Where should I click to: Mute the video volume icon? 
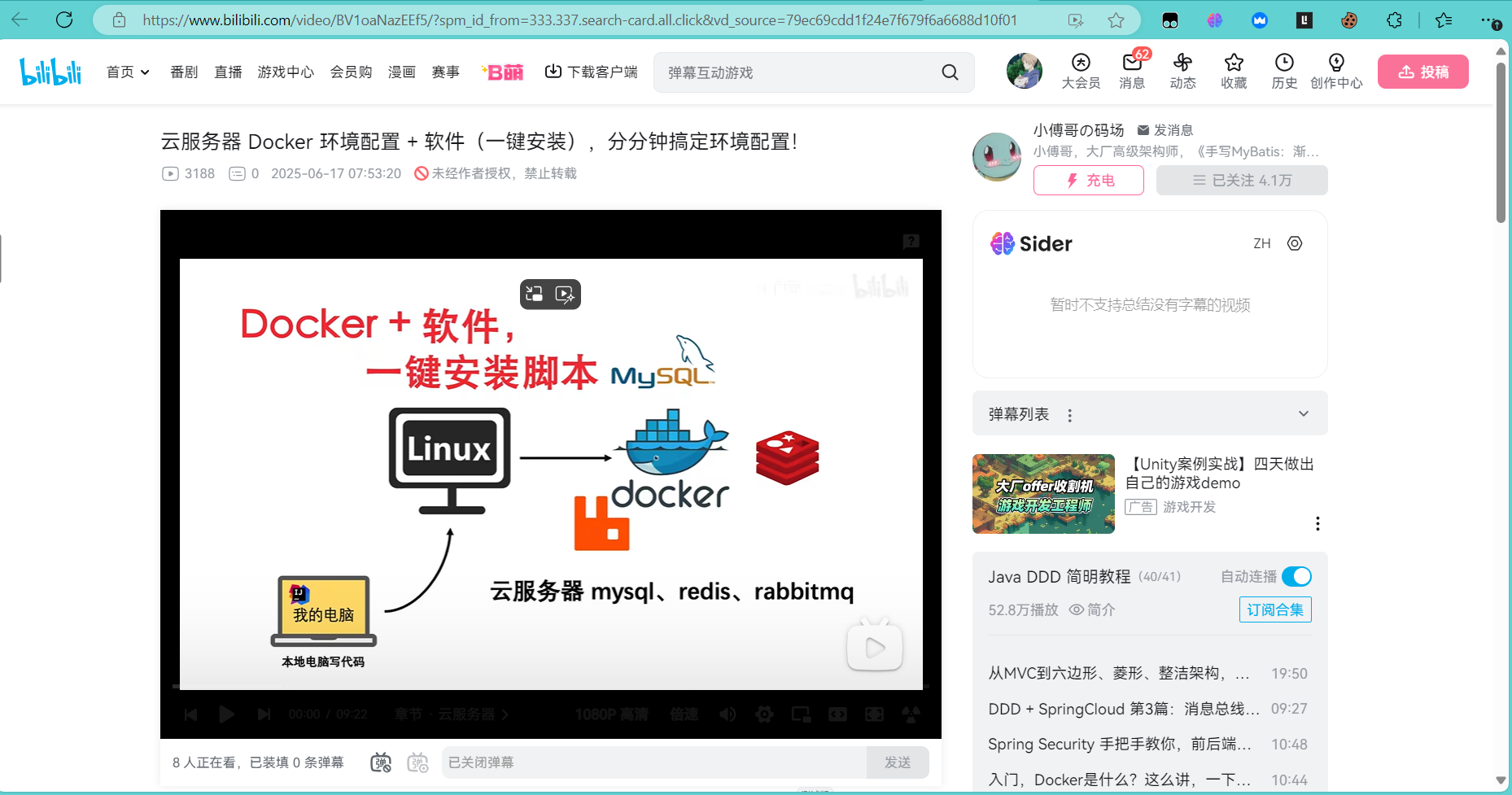(x=728, y=714)
